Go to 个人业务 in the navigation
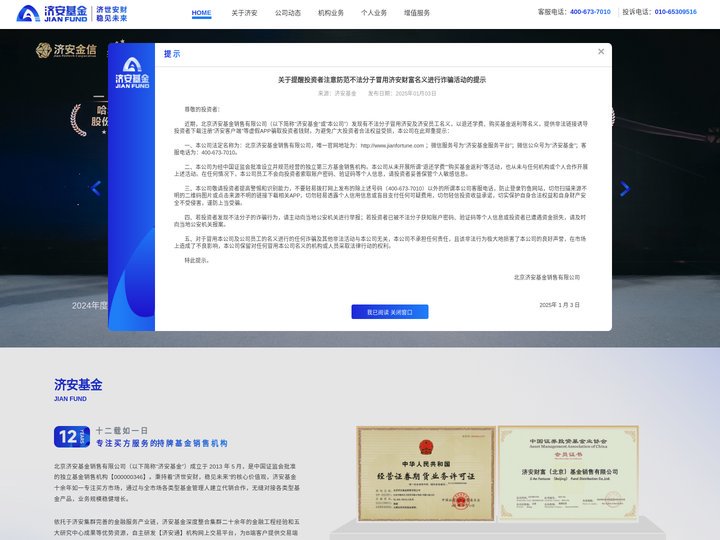This screenshot has height=540, width=720. (374, 13)
